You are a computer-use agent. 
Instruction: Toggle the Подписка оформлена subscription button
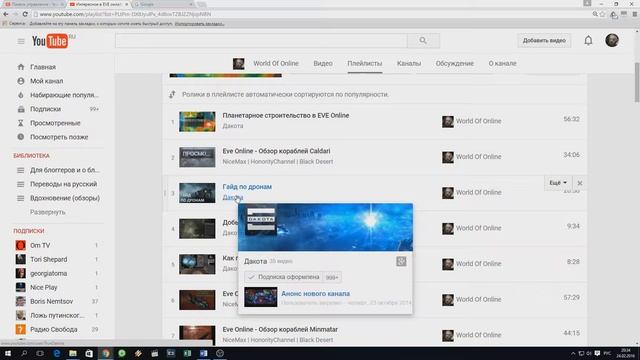pos(283,277)
